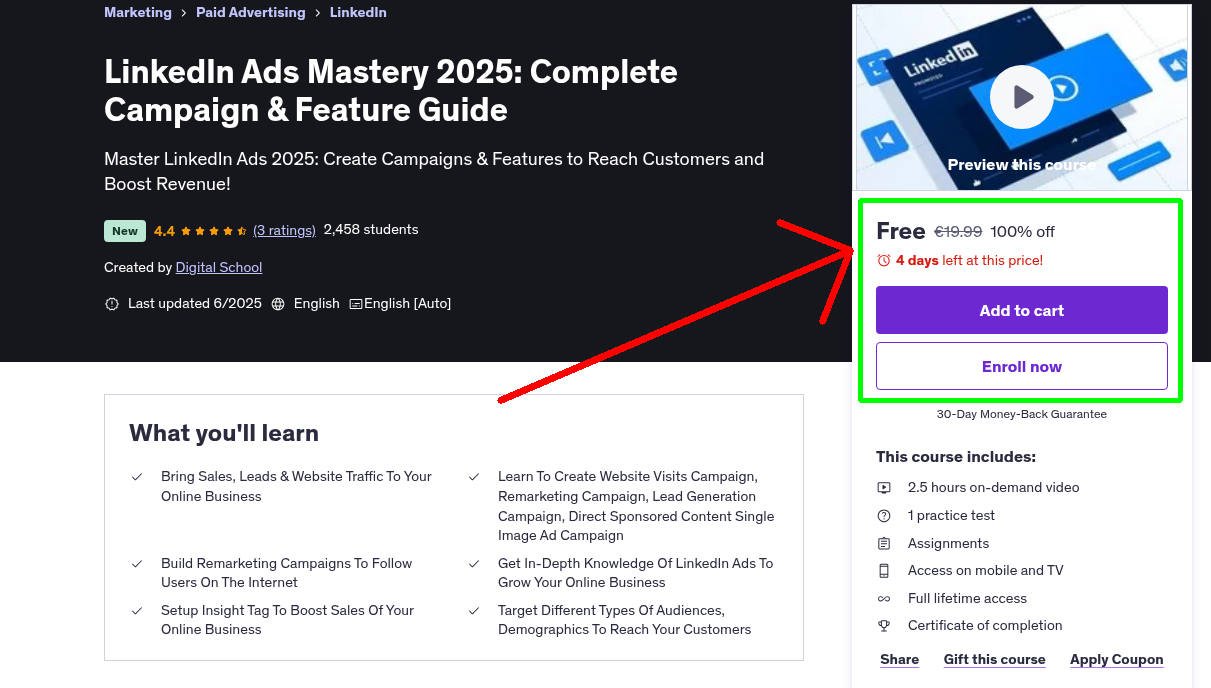Click the struck-through €19.99 price
Viewport: 1211px width, 688px height.
point(958,232)
